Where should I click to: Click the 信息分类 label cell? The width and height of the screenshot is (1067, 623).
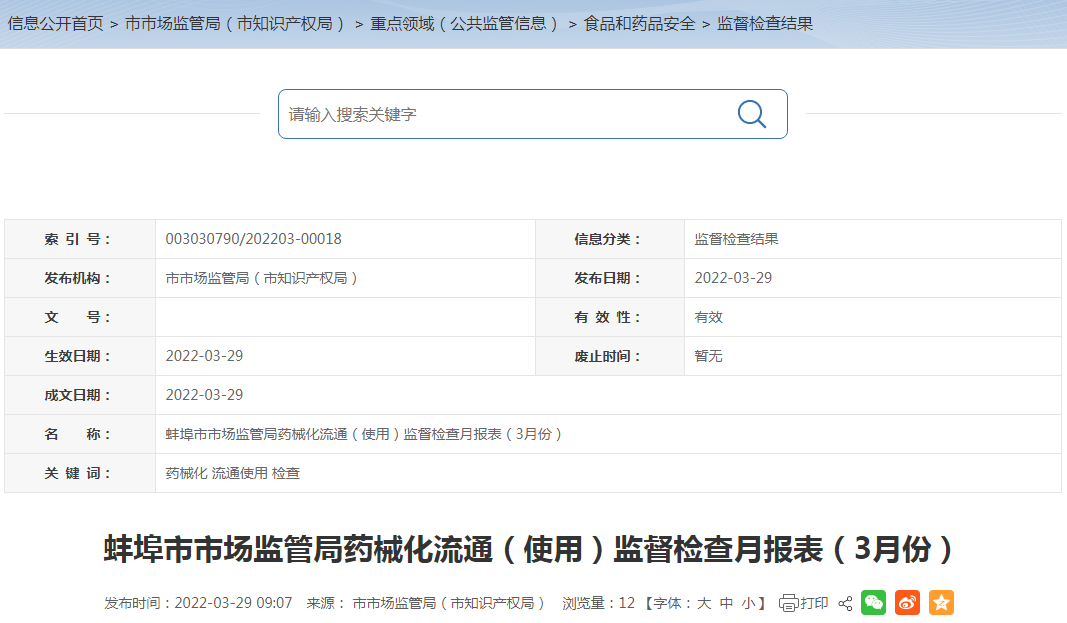[x=610, y=239]
